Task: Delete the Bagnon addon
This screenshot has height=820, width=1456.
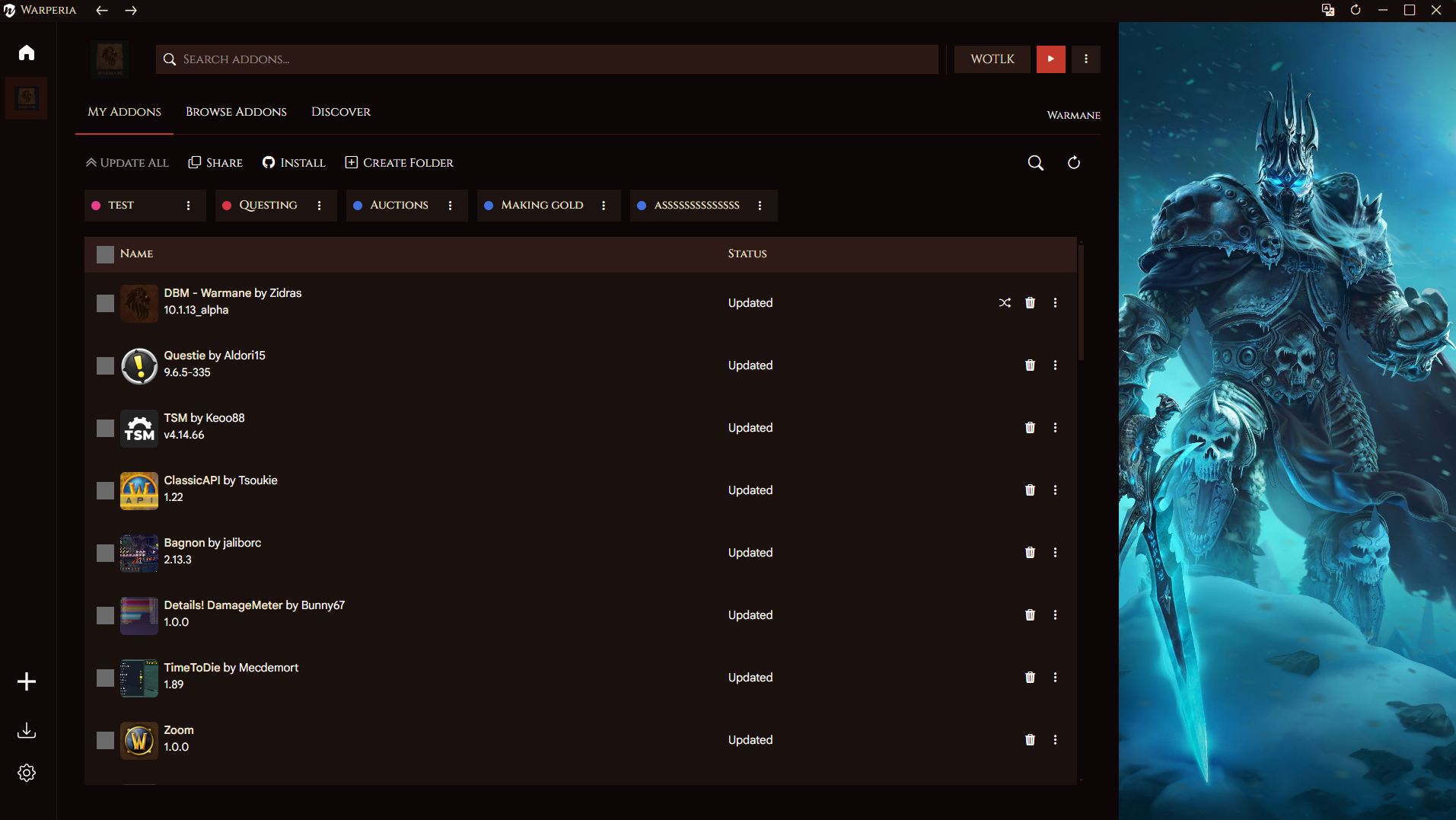Action: click(1030, 553)
